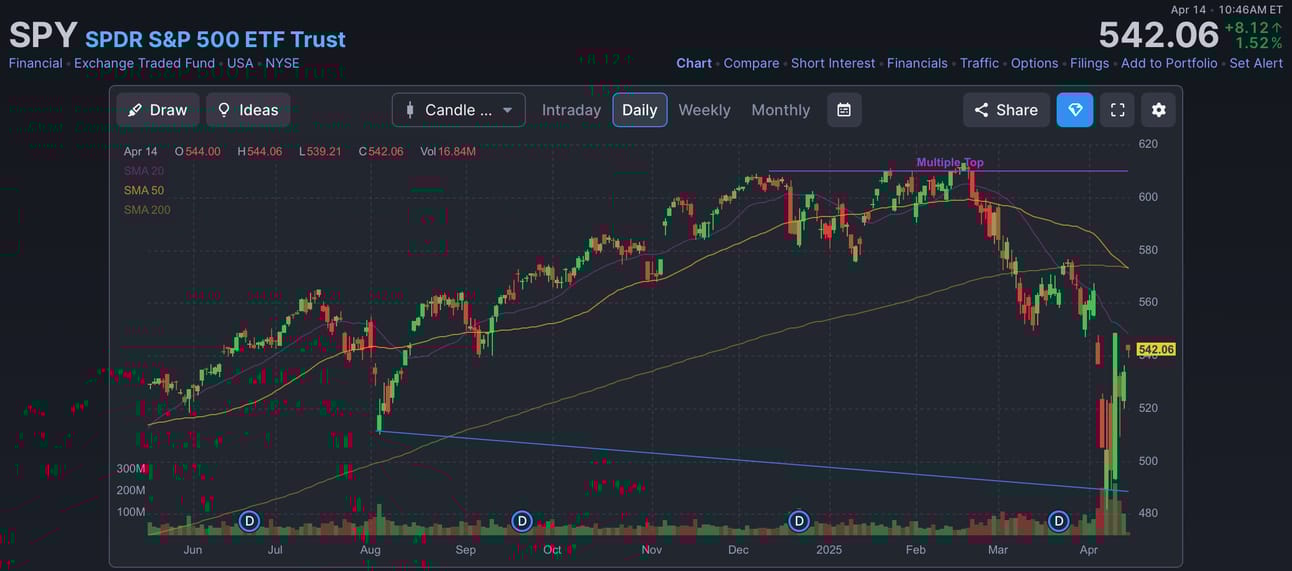The height and width of the screenshot is (571, 1292).
Task: Click Add to Portfolio
Action: tap(1169, 63)
